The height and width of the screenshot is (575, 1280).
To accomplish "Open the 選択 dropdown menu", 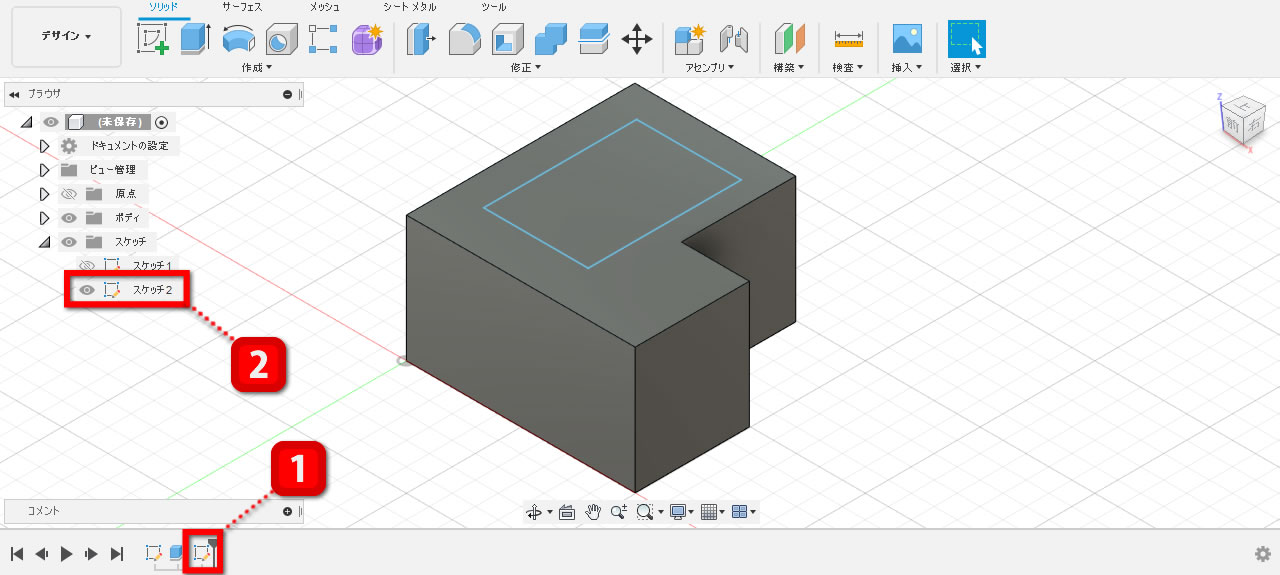I will click(x=966, y=67).
